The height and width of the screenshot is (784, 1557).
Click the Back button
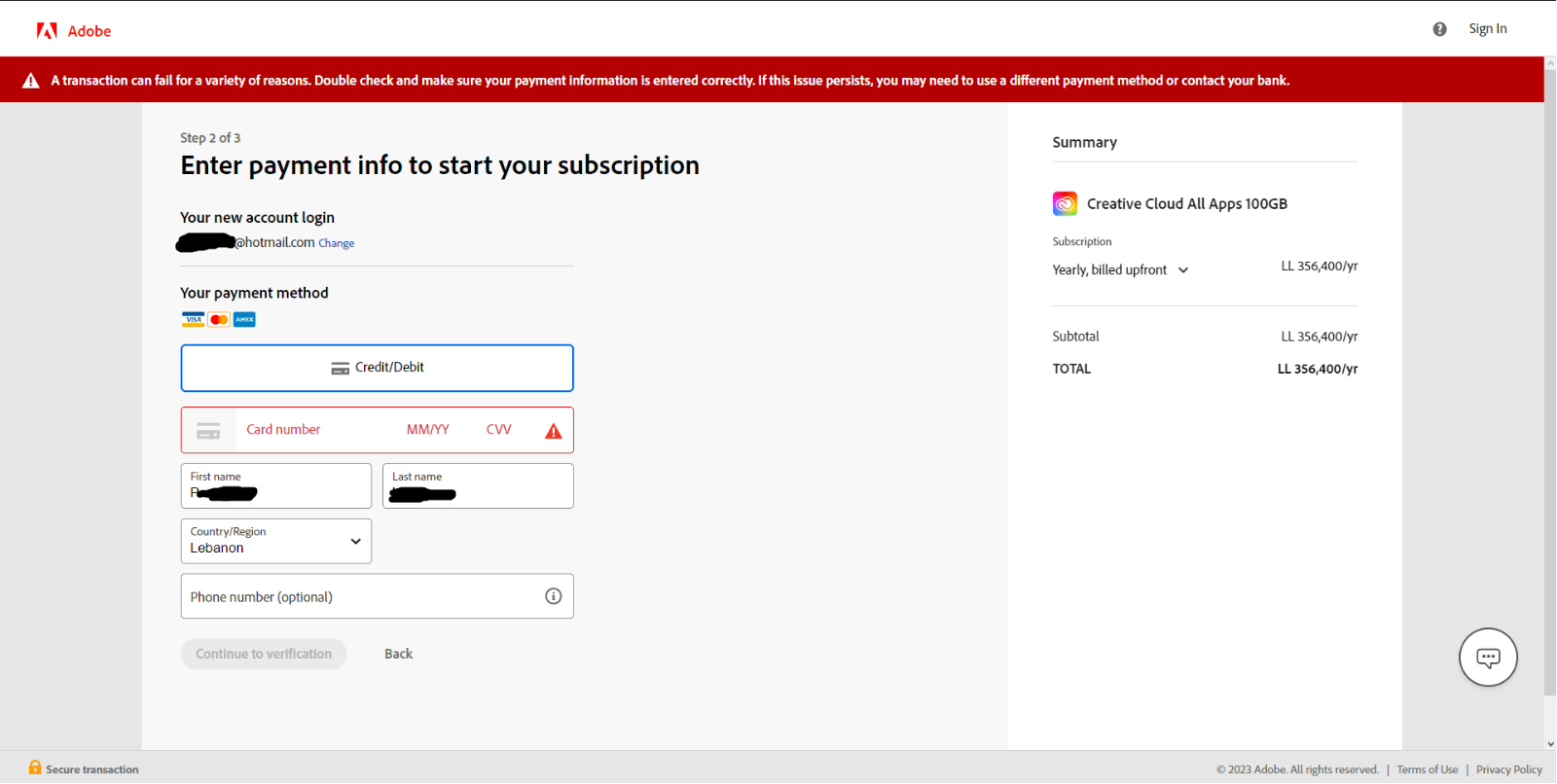398,654
